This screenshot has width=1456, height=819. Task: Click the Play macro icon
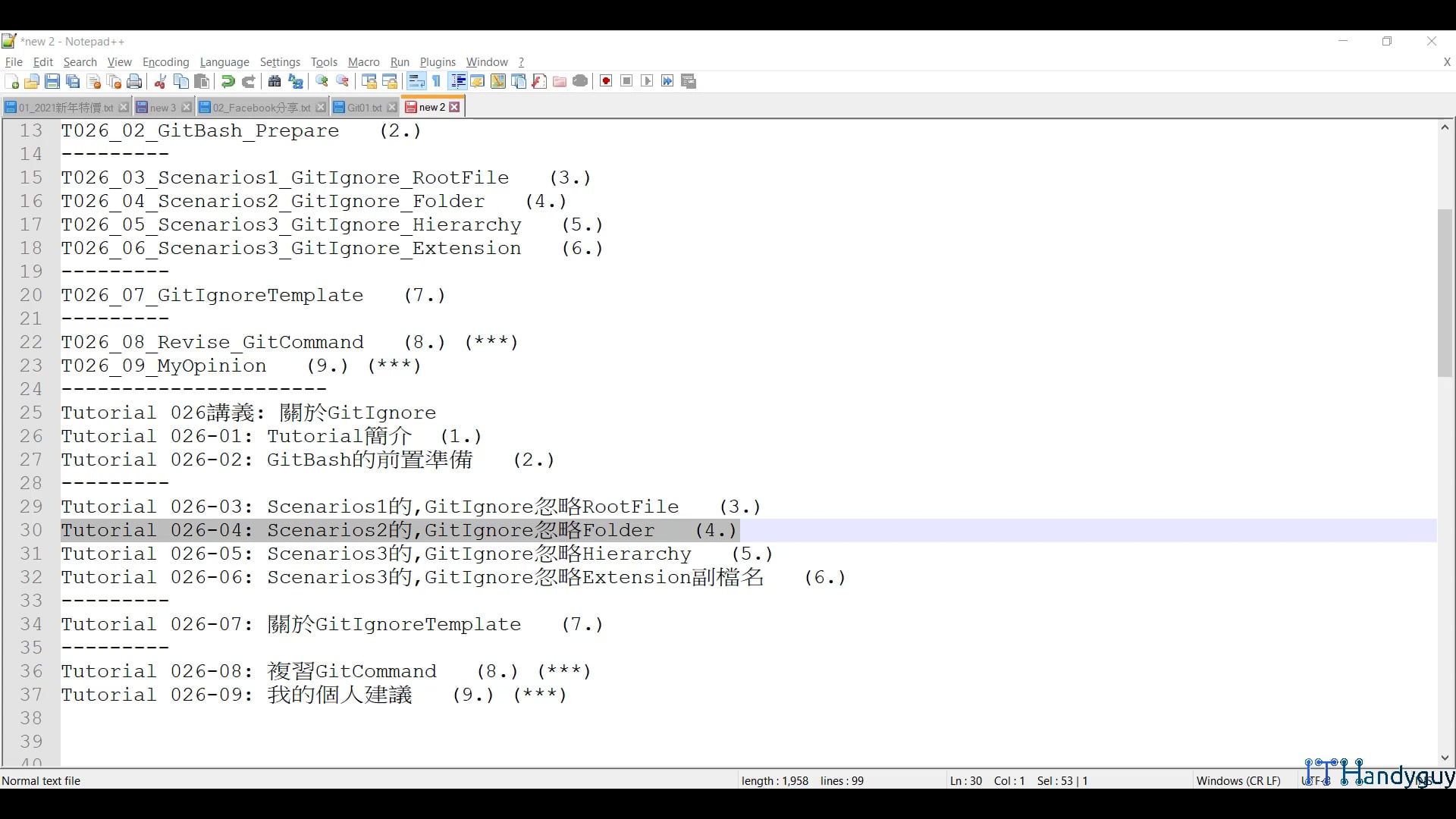[x=647, y=81]
